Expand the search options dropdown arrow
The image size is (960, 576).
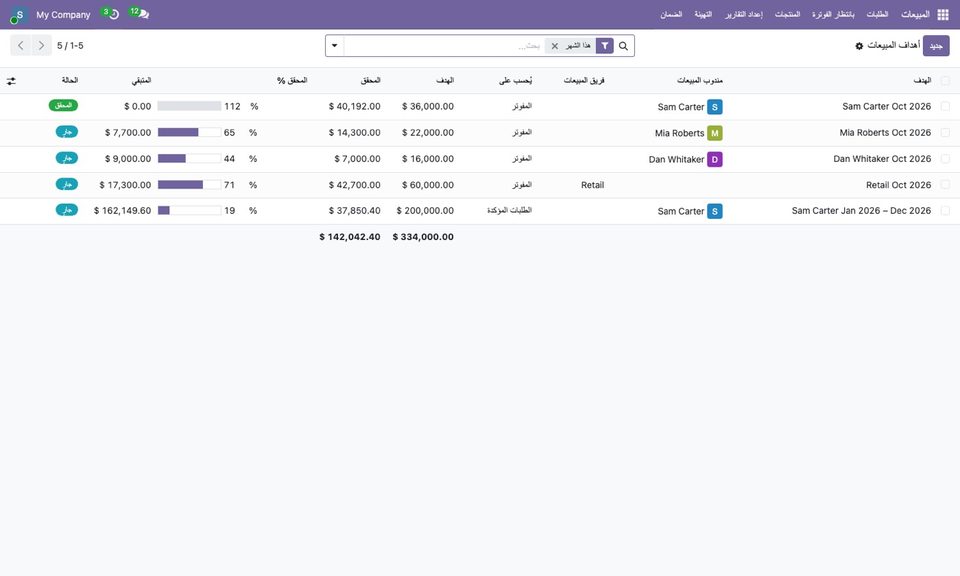click(x=335, y=46)
